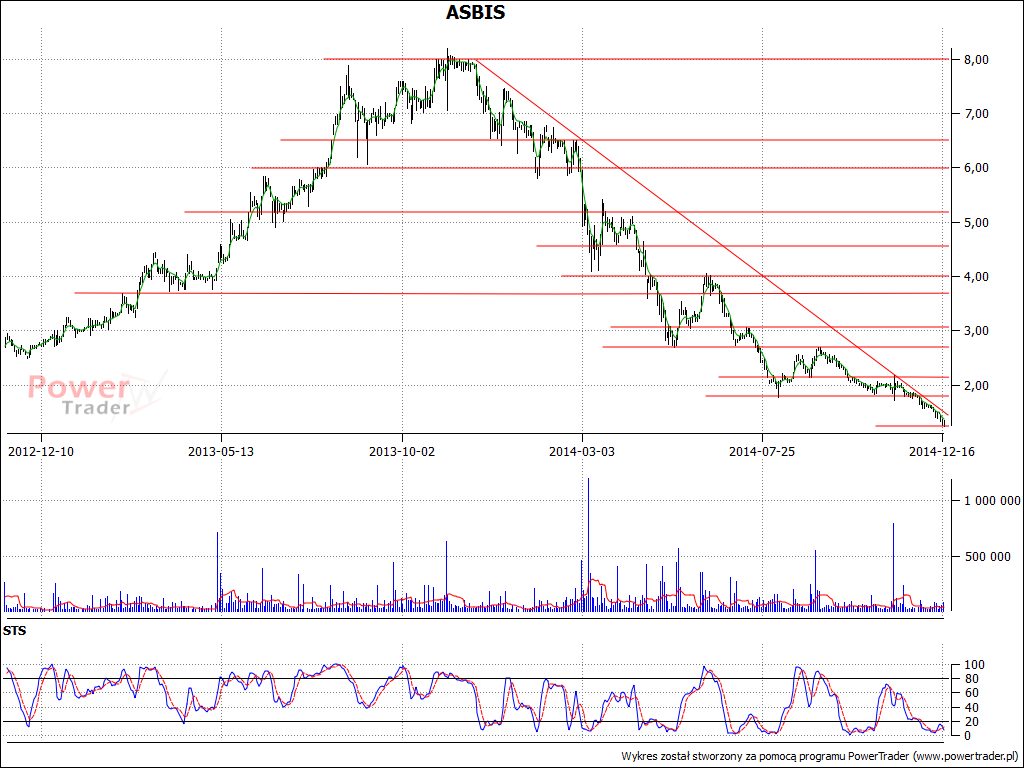Image resolution: width=1024 pixels, height=768 pixels.
Task: Click the 6,00 price axis label
Action: [x=976, y=168]
